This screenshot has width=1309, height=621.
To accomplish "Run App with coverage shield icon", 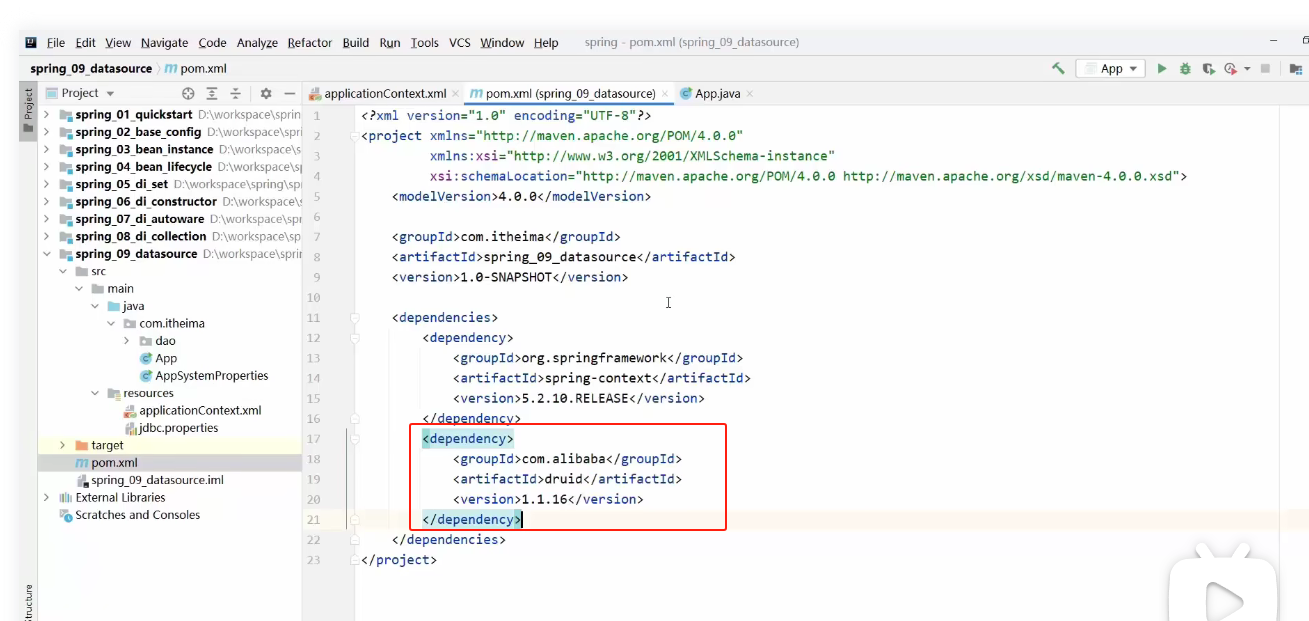I will tap(1208, 69).
